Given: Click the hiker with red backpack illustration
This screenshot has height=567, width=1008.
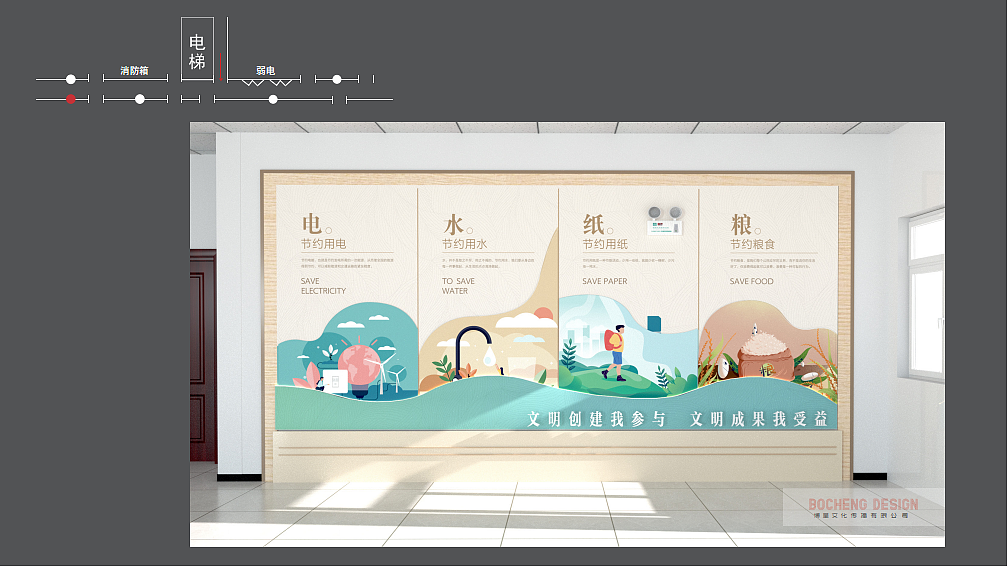Looking at the screenshot, I should tap(615, 352).
